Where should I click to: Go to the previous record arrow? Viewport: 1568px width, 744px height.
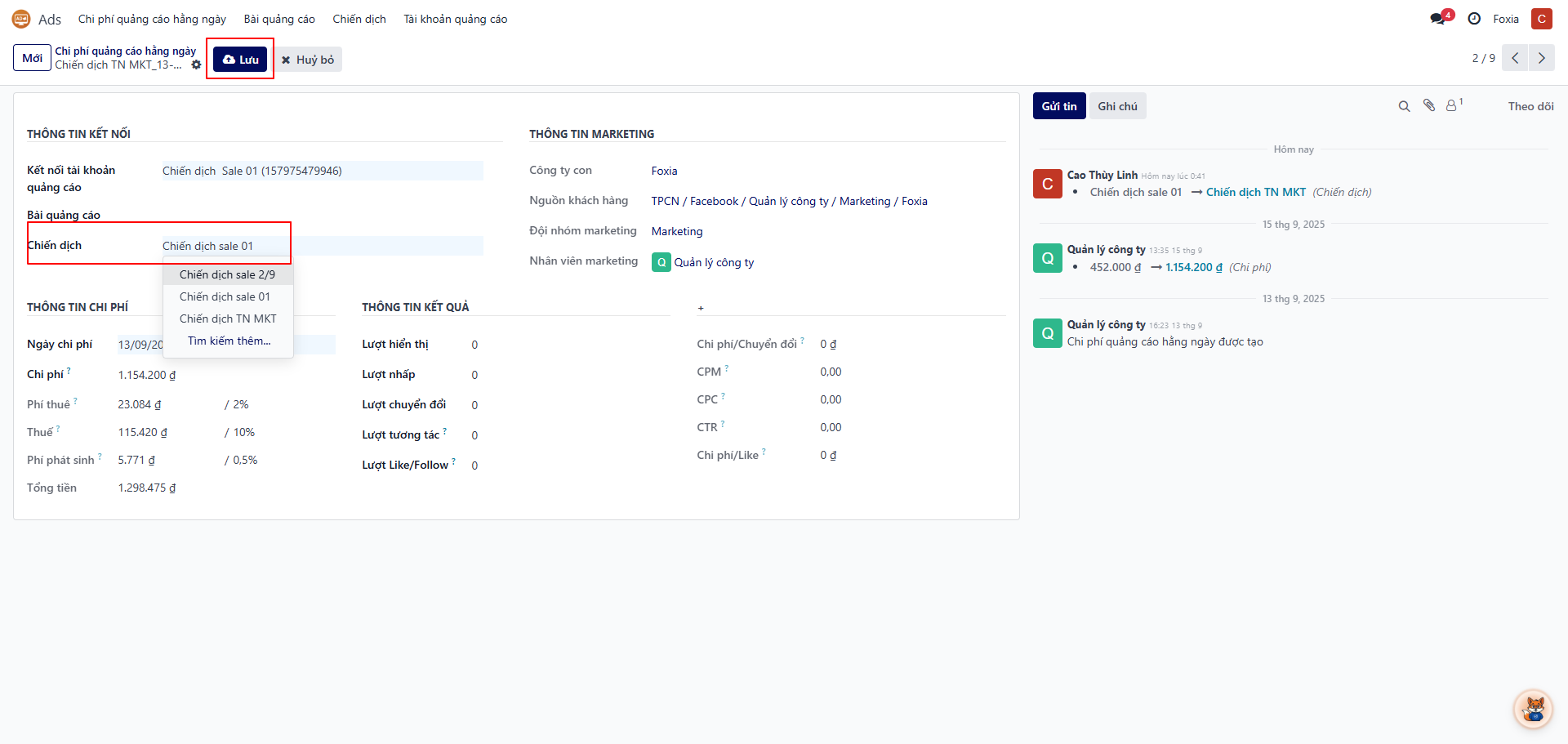(x=1515, y=58)
